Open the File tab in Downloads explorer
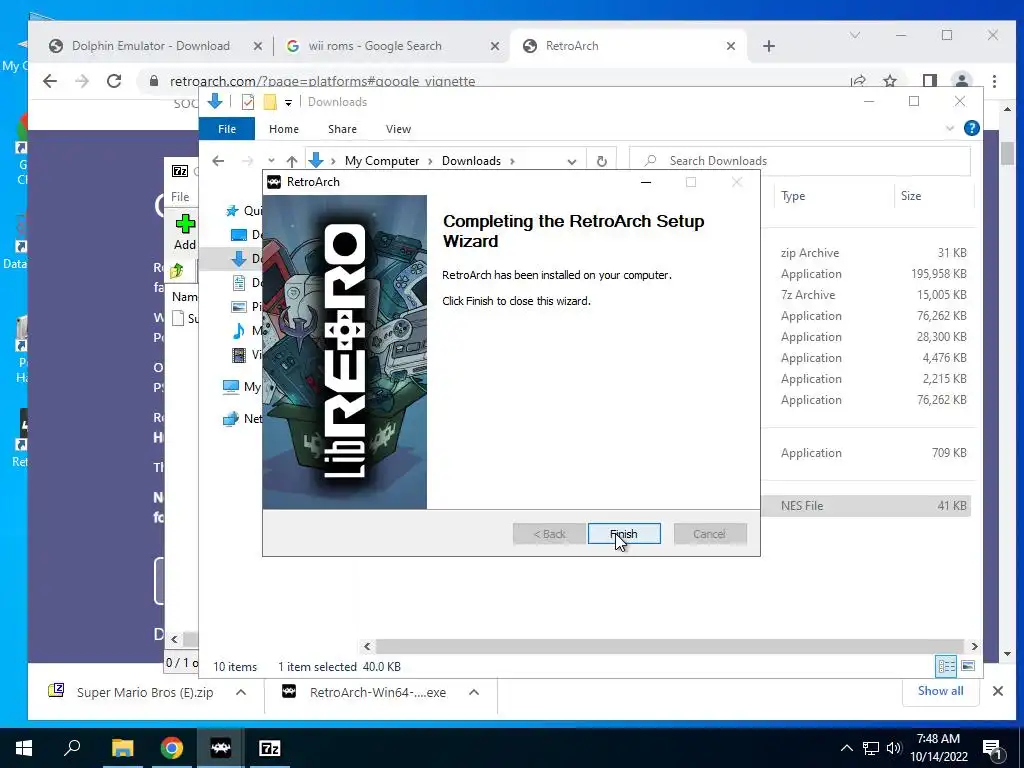 click(227, 129)
